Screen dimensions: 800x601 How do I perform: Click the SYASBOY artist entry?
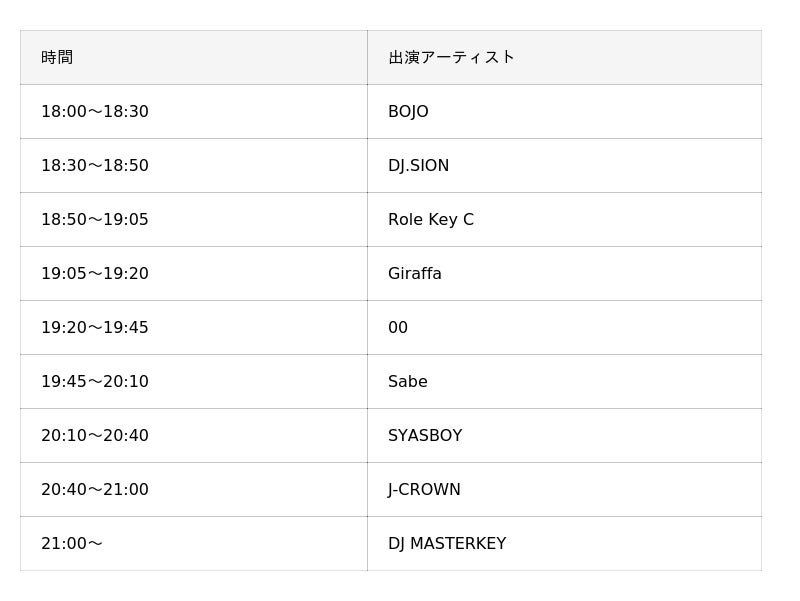point(425,436)
